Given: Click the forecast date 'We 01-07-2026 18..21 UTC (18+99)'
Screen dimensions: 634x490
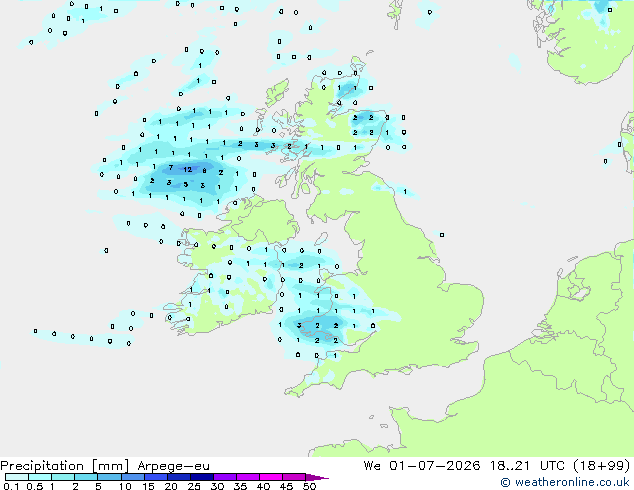Looking at the screenshot, I should [x=497, y=465].
